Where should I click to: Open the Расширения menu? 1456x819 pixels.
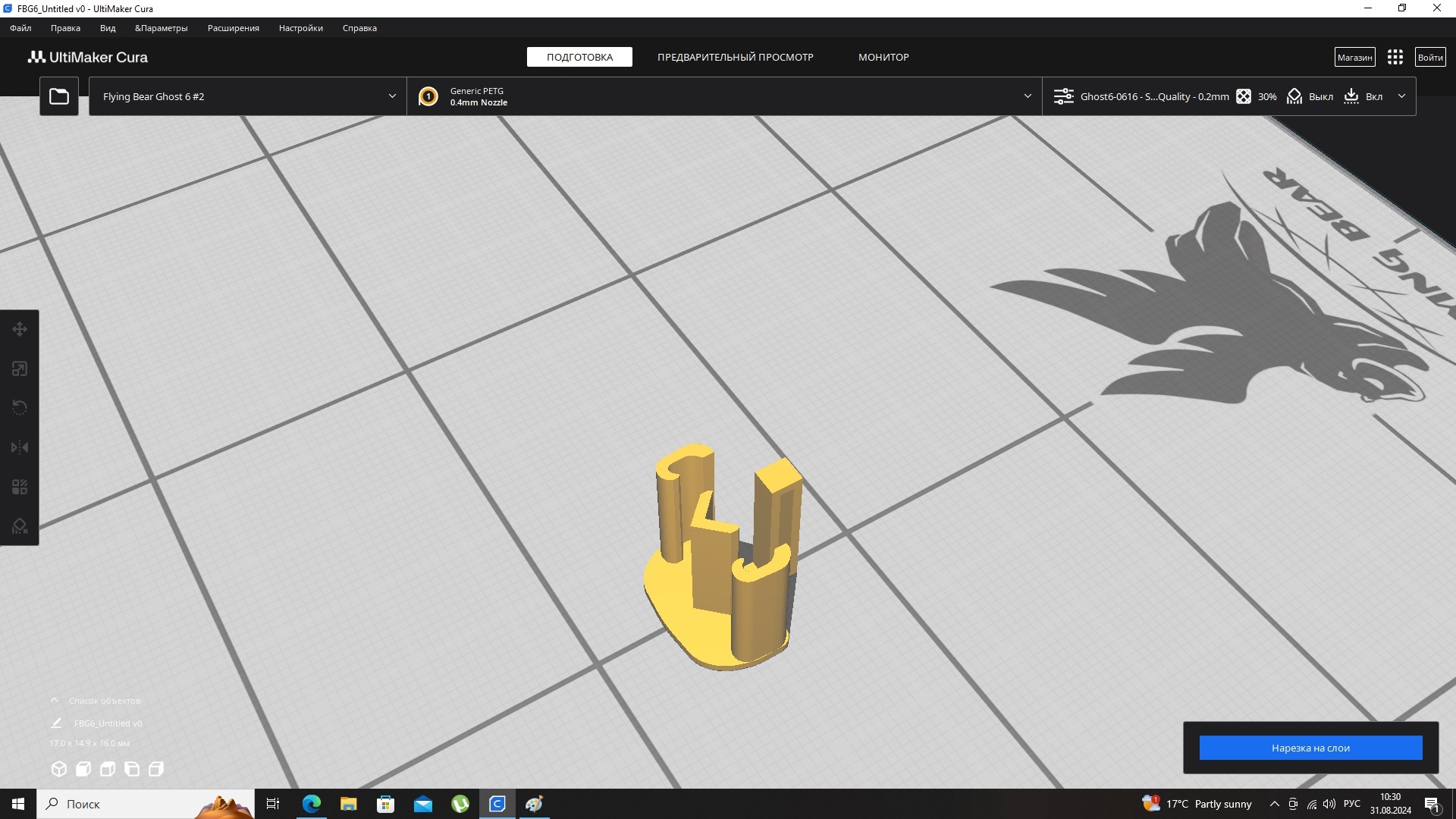(x=234, y=28)
